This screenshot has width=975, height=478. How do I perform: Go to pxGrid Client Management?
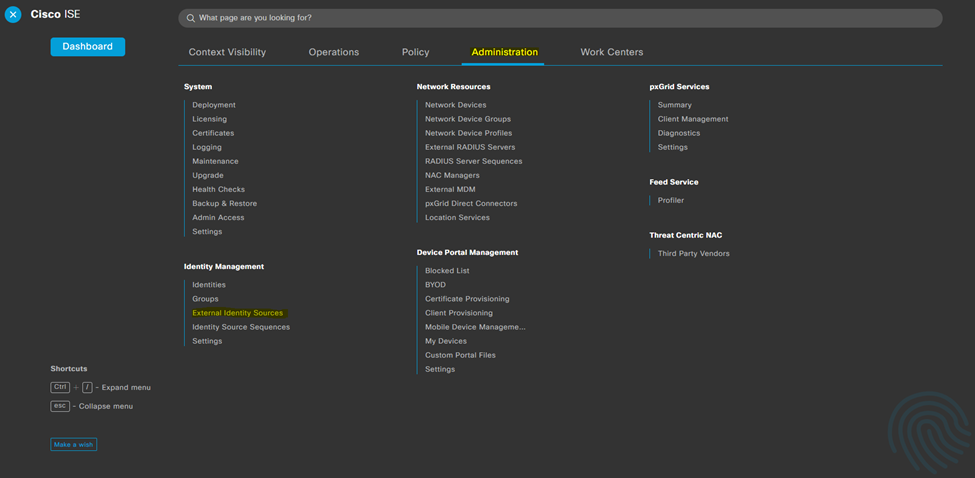click(x=692, y=119)
